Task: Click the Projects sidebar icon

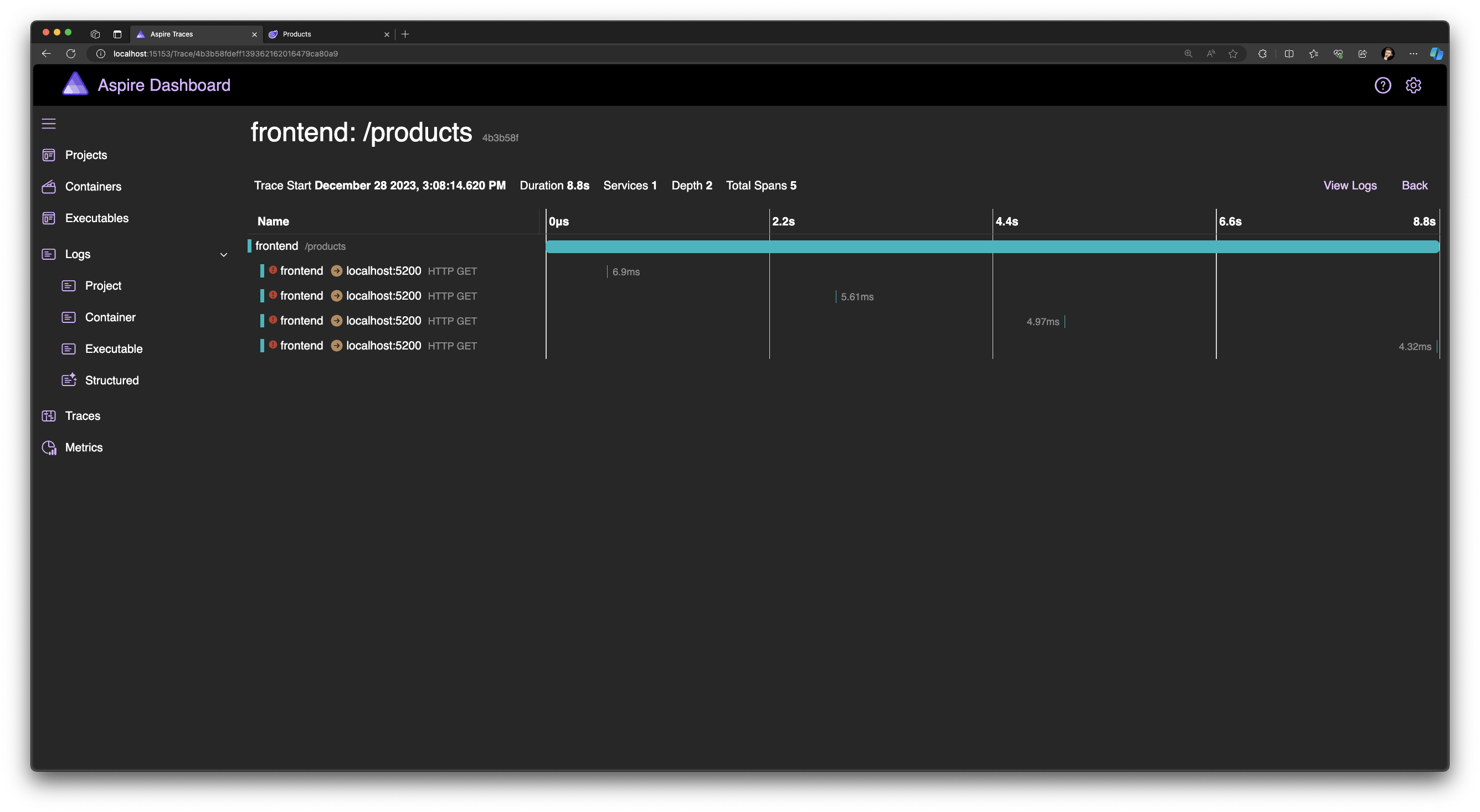Action: pyautogui.click(x=49, y=155)
